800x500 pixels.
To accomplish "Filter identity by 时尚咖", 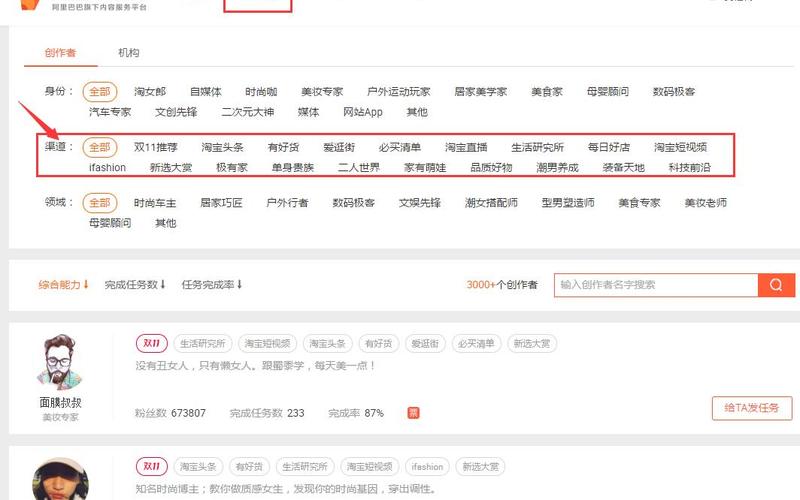I will (x=261, y=92).
